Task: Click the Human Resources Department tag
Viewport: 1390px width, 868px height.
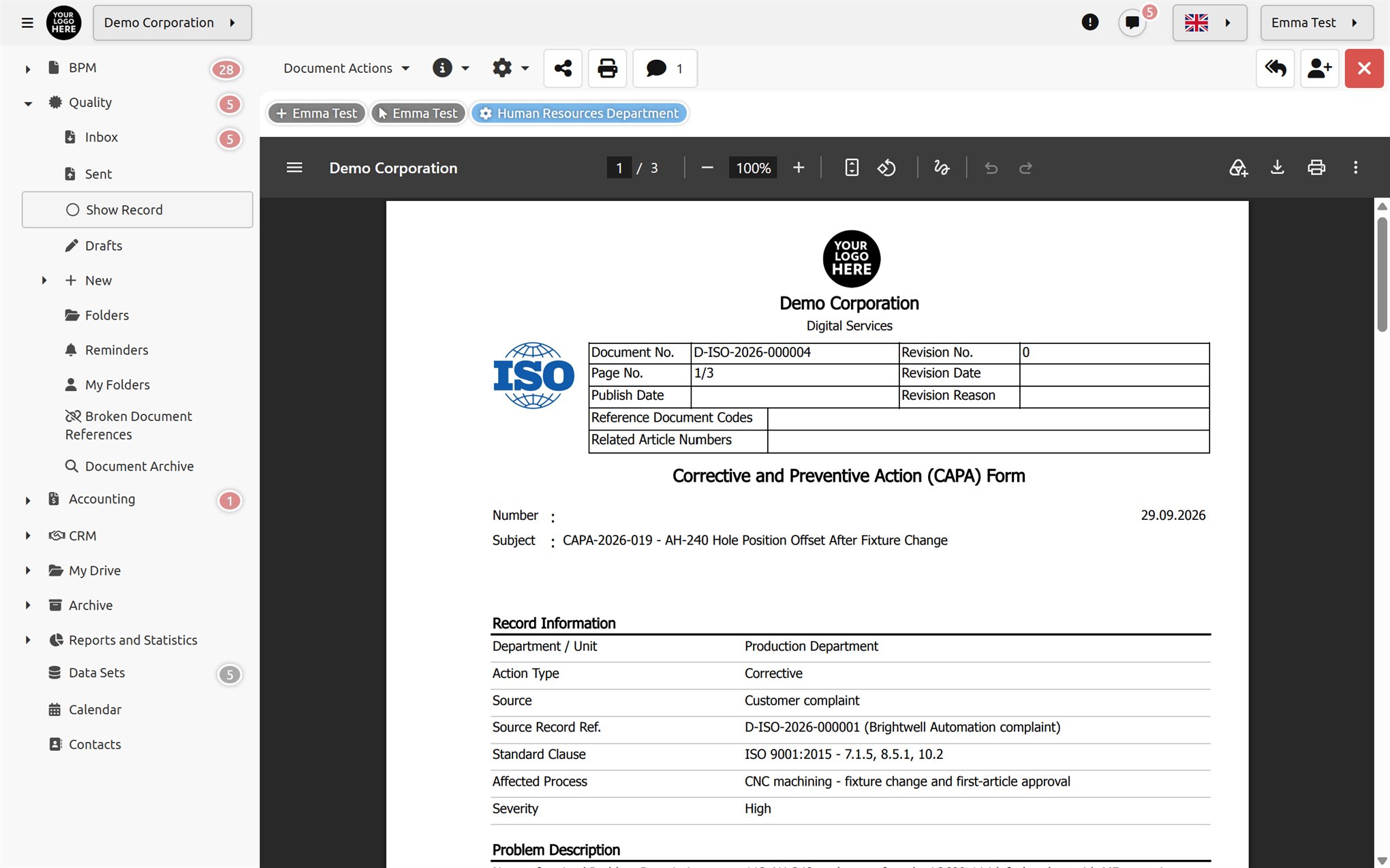Action: (x=580, y=113)
